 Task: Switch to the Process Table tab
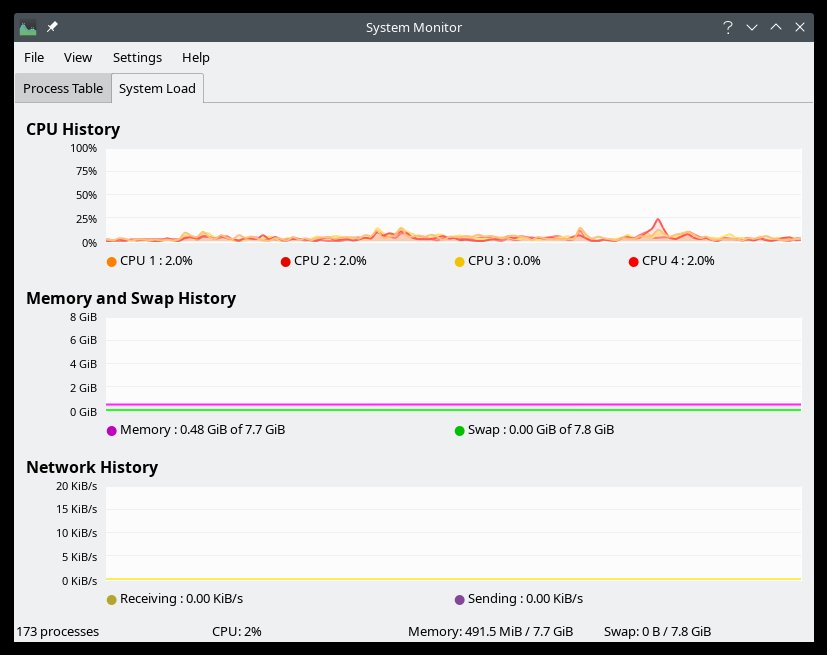click(x=63, y=88)
